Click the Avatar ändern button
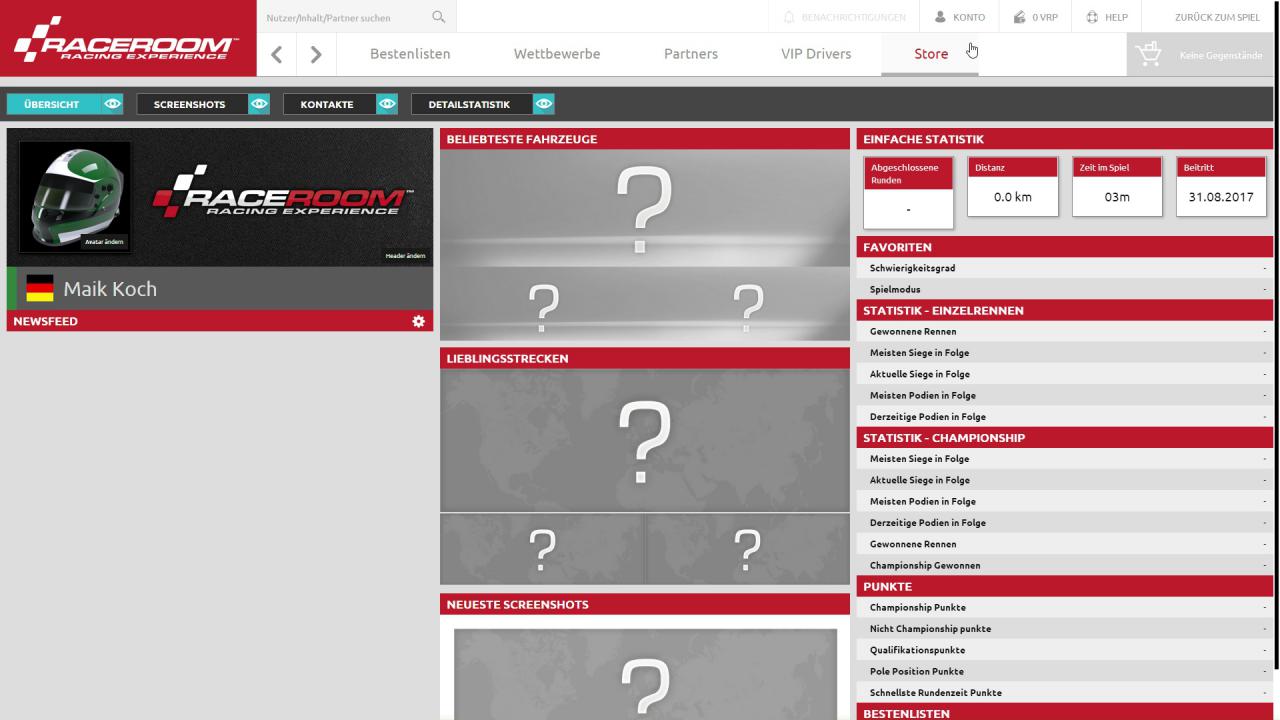The width and height of the screenshot is (1280, 720). [x=105, y=242]
